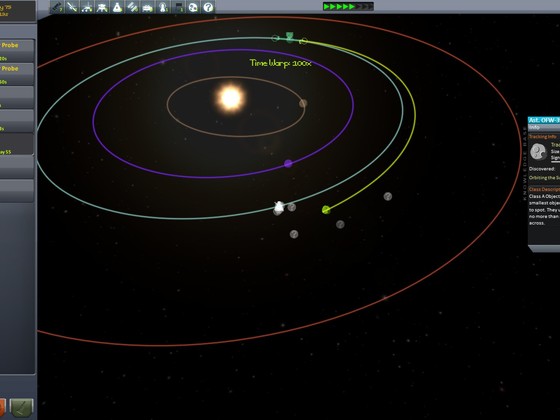
Task: Click the white Kerbin planet marker
Action: pos(279,207)
